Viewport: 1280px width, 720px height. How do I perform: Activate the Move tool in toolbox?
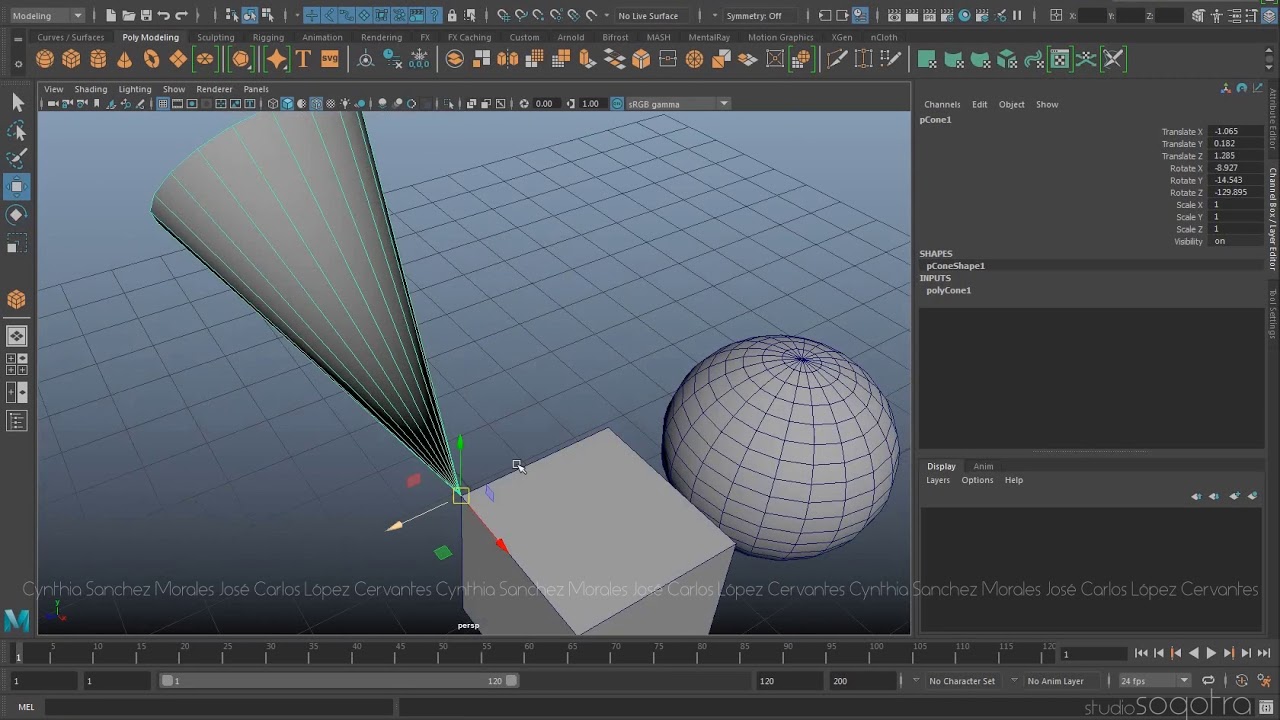click(17, 186)
